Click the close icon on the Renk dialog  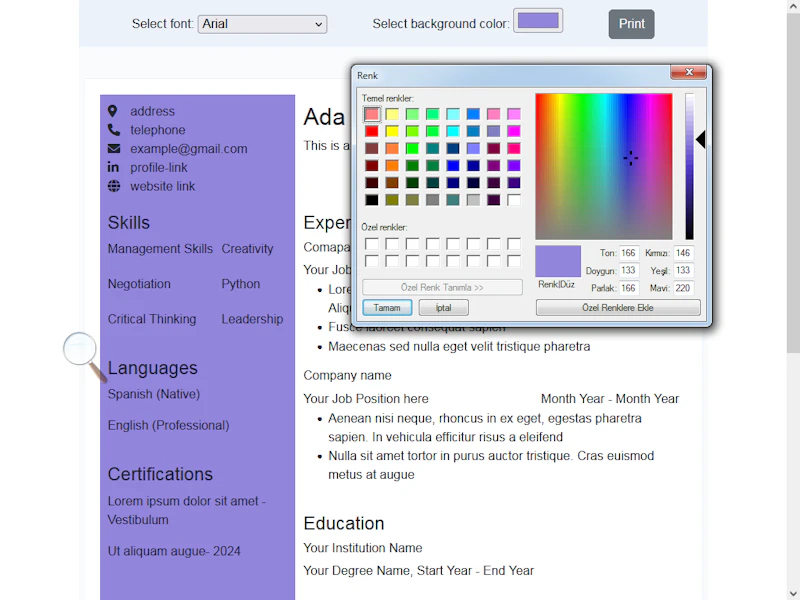tap(689, 73)
